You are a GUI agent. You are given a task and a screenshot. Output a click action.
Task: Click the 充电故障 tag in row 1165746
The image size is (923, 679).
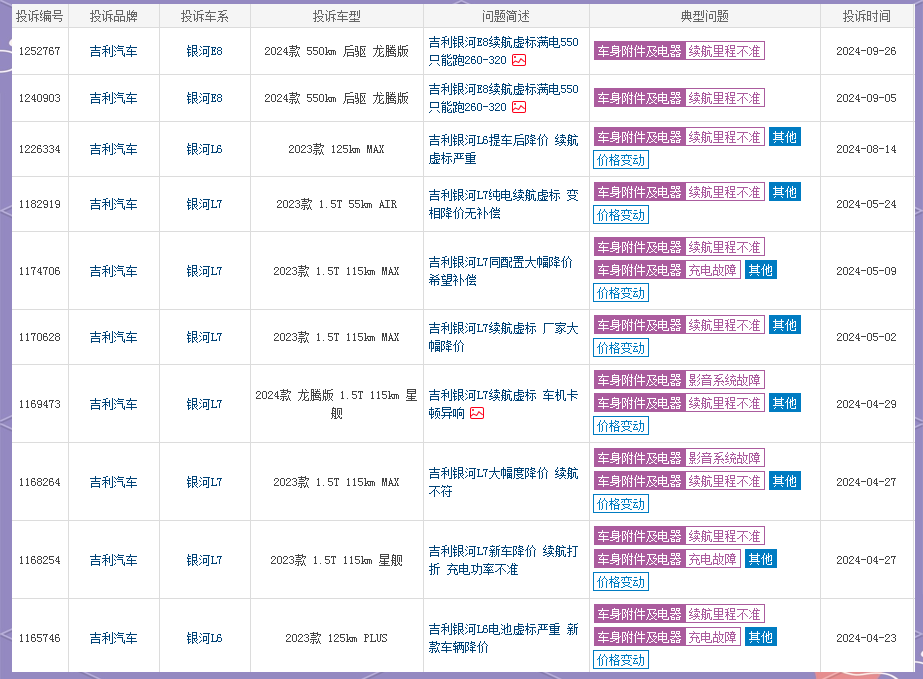712,637
